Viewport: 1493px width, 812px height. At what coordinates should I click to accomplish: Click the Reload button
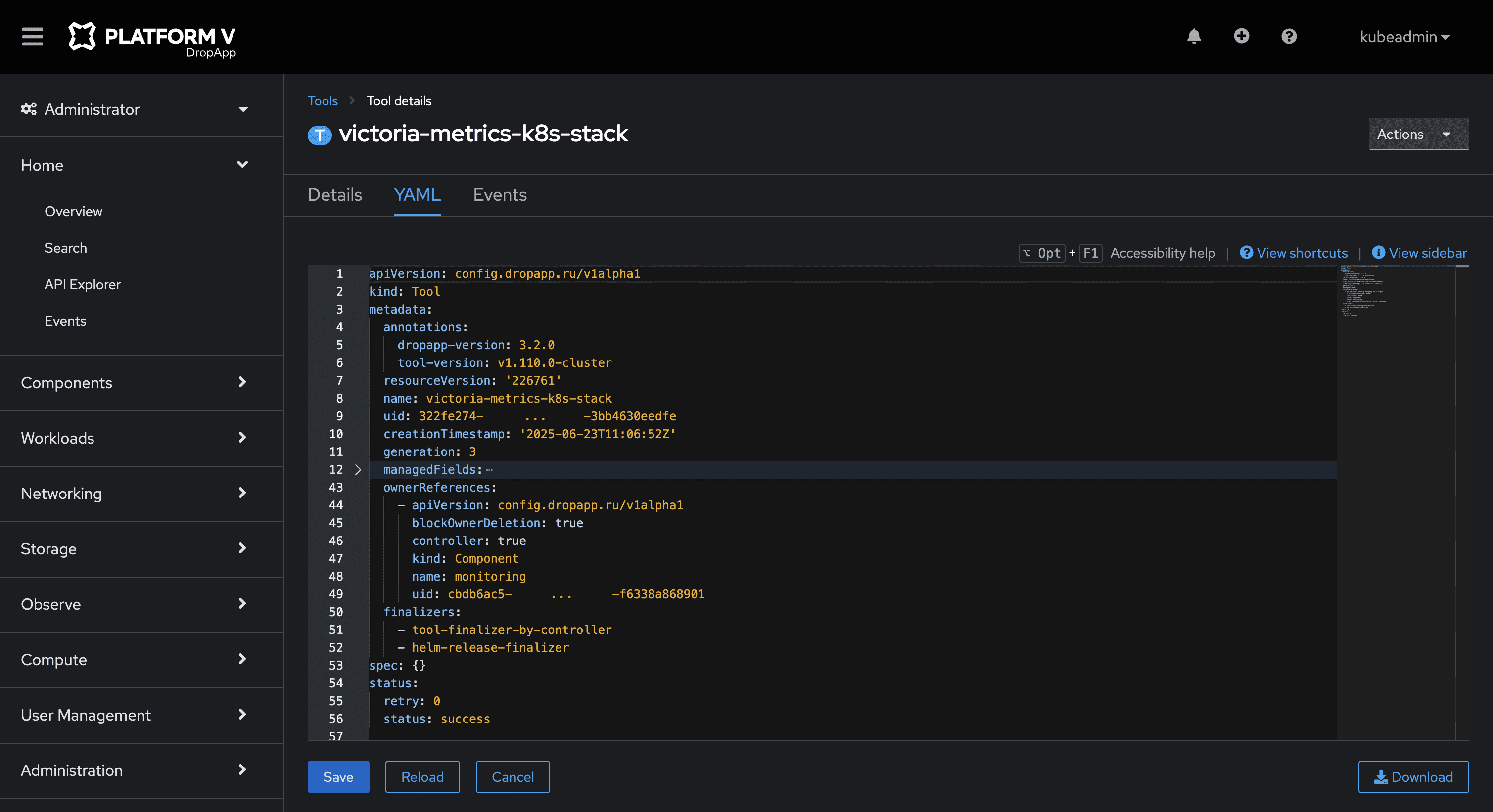click(422, 777)
